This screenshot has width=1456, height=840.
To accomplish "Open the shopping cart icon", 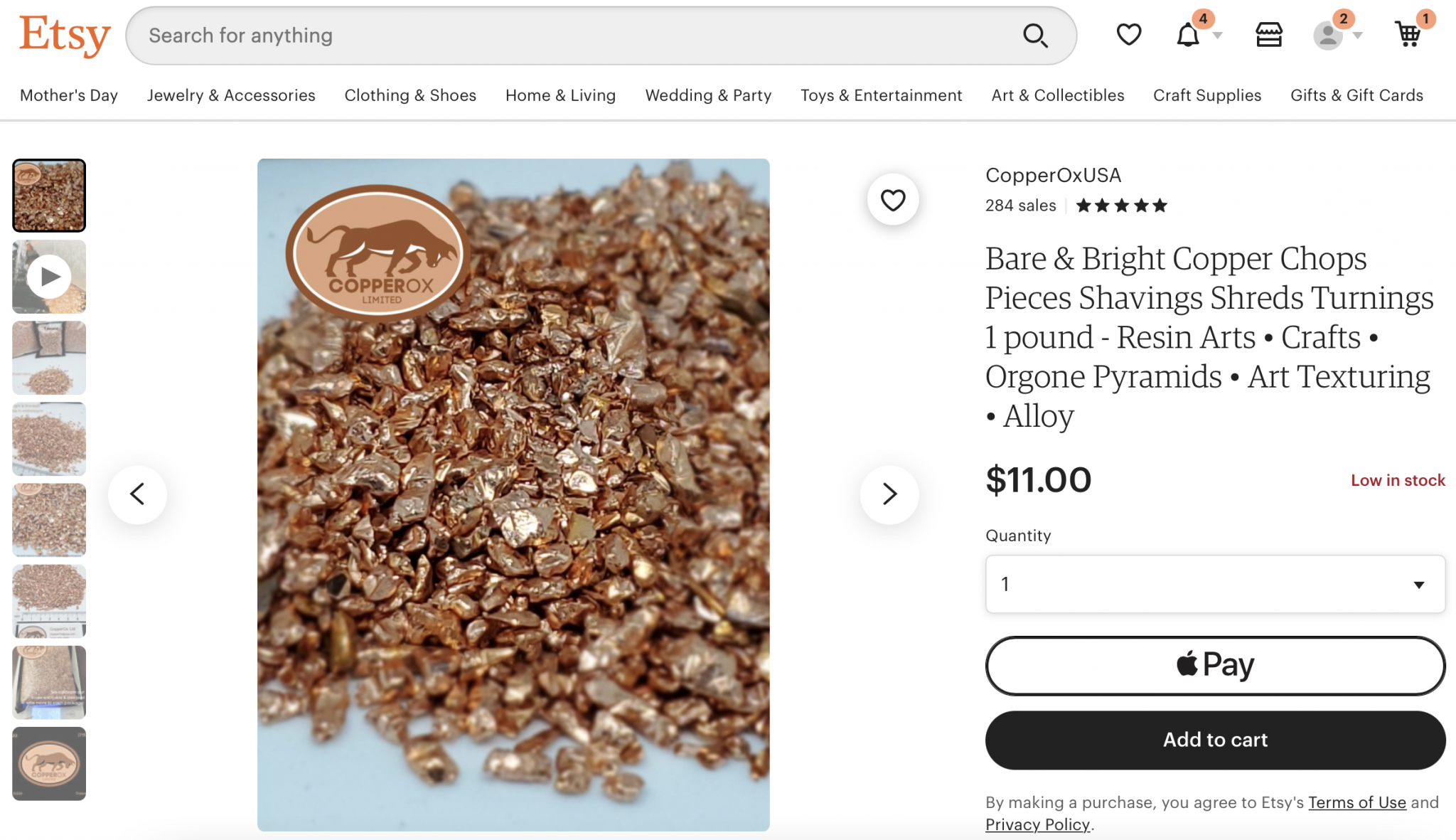I will pyautogui.click(x=1408, y=35).
